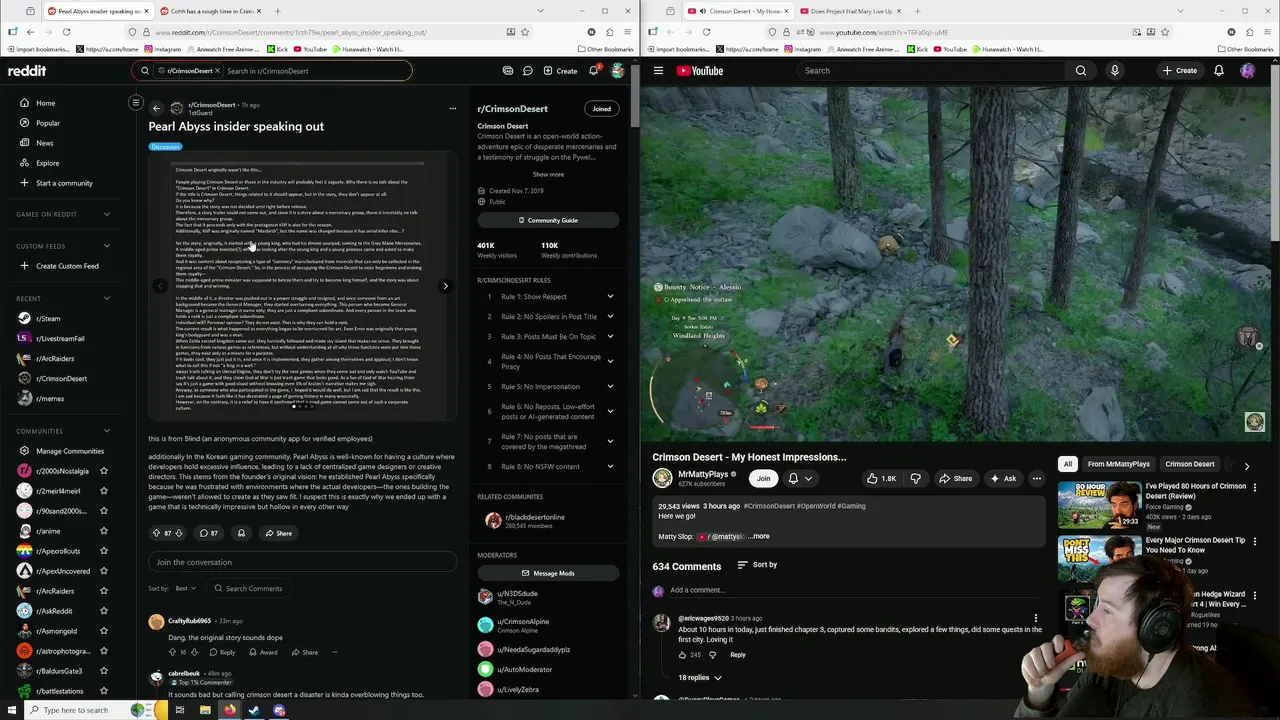Screen dimensions: 1280x720
Task: Share the YouTube video
Action: click(955, 478)
